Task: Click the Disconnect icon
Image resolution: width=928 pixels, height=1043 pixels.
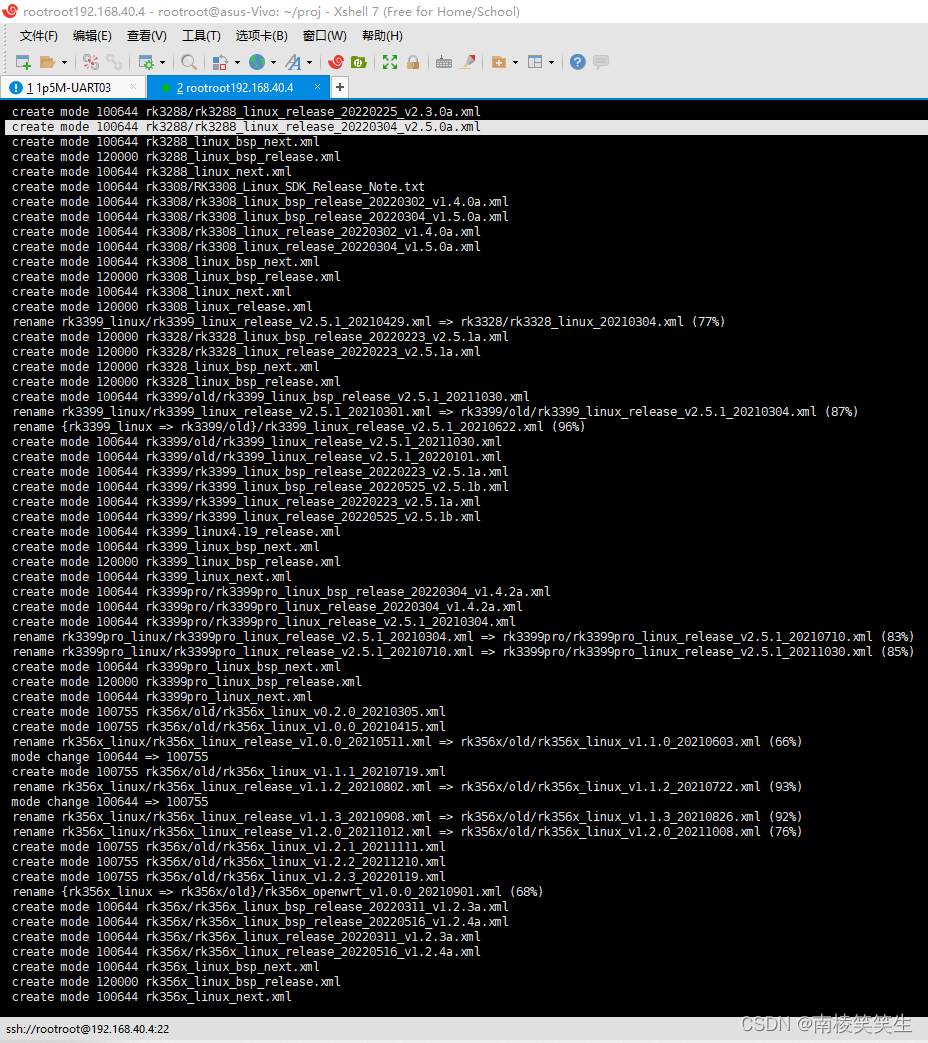Action: tap(90, 62)
